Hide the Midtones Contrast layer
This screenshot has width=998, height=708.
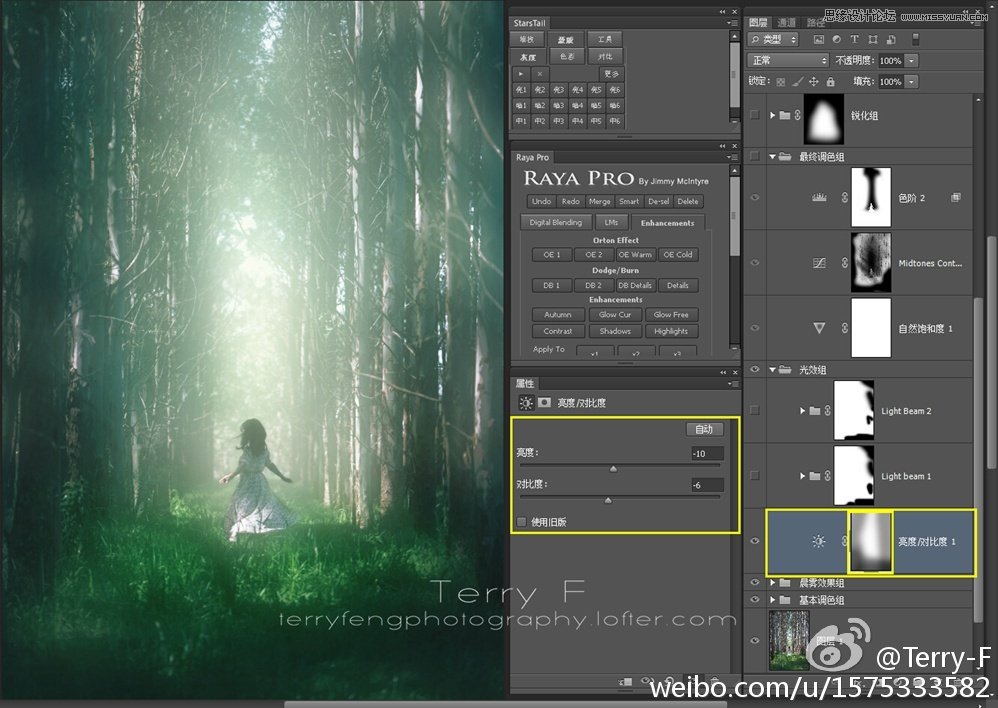pyautogui.click(x=755, y=262)
